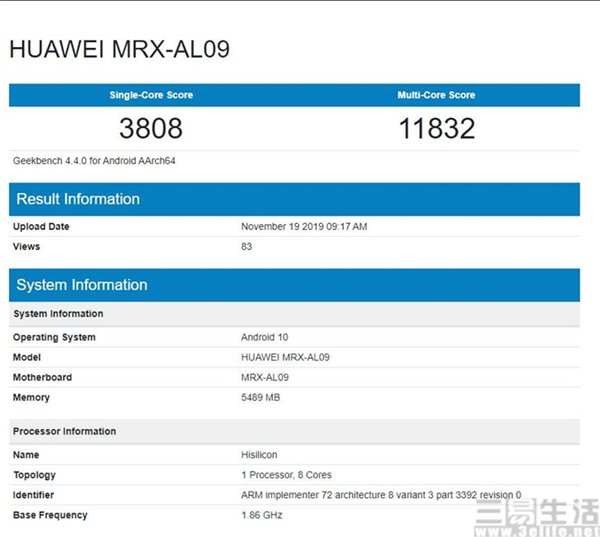Image resolution: width=600 pixels, height=537 pixels.
Task: Click the Upload Date label
Action: point(41,227)
